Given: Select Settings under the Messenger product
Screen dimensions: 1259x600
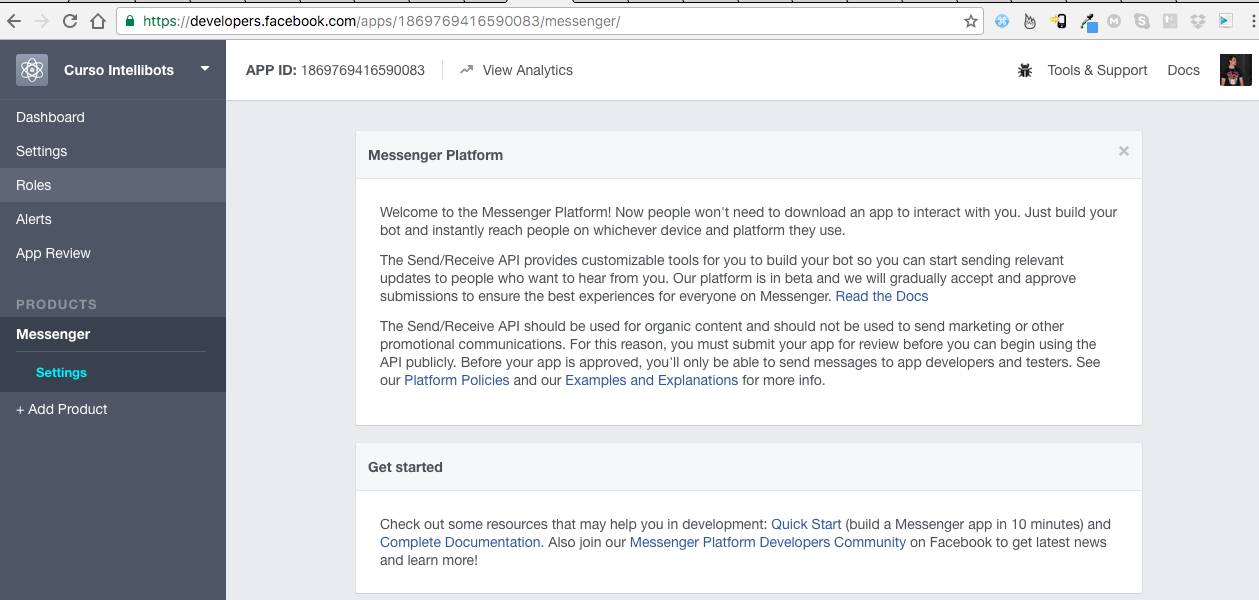Looking at the screenshot, I should (61, 372).
